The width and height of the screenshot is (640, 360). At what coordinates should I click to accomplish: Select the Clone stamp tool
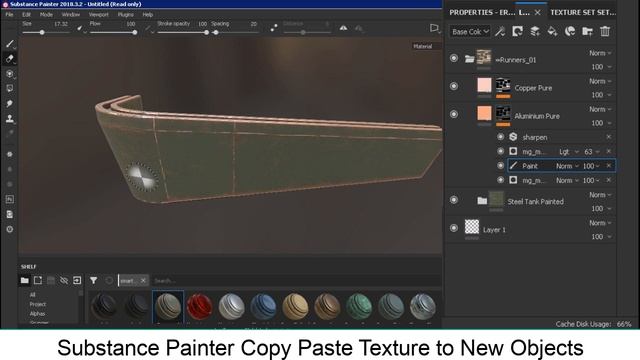10,119
